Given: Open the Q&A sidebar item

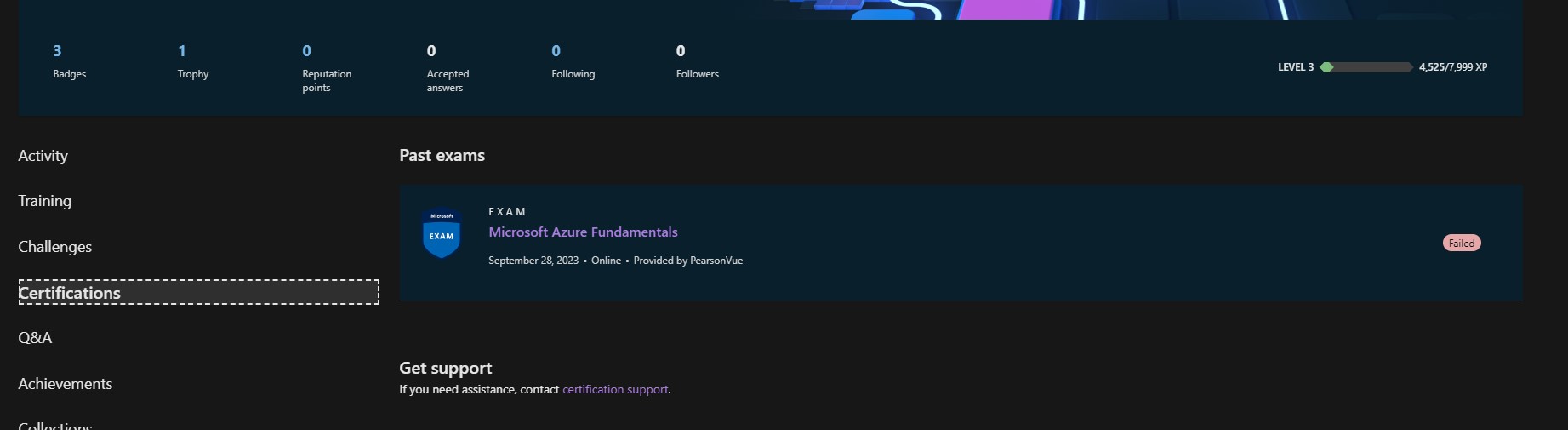Looking at the screenshot, I should coord(35,338).
